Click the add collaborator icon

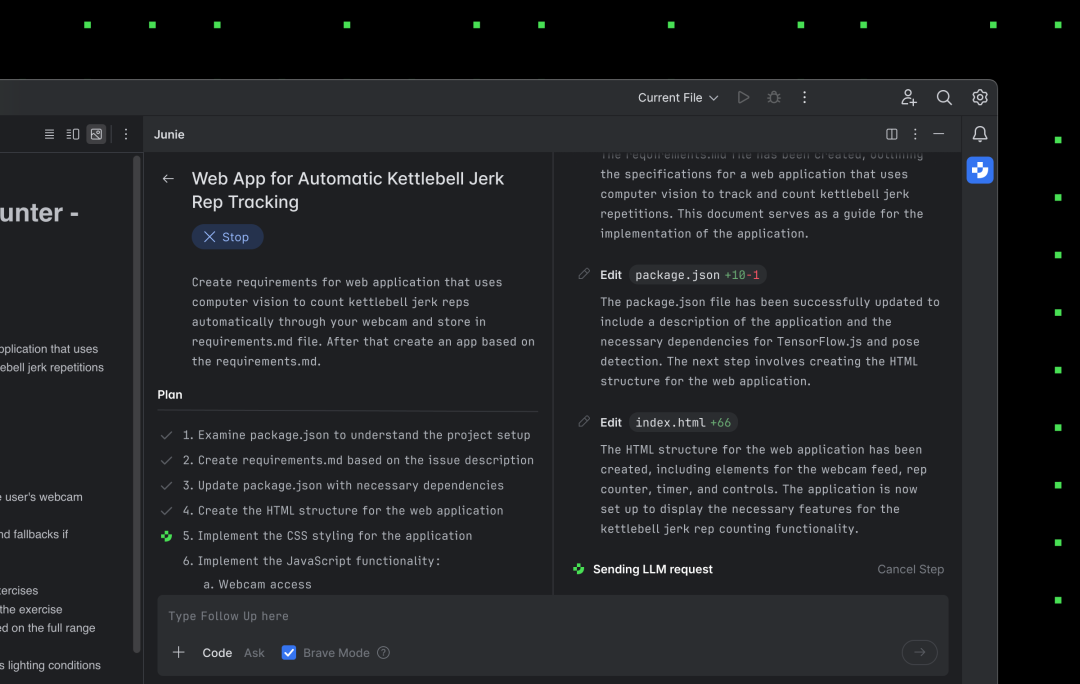[x=908, y=98]
